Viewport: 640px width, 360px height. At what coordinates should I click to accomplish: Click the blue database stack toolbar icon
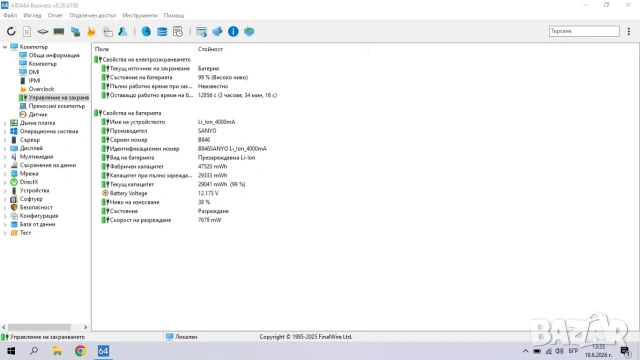[x=162, y=31]
